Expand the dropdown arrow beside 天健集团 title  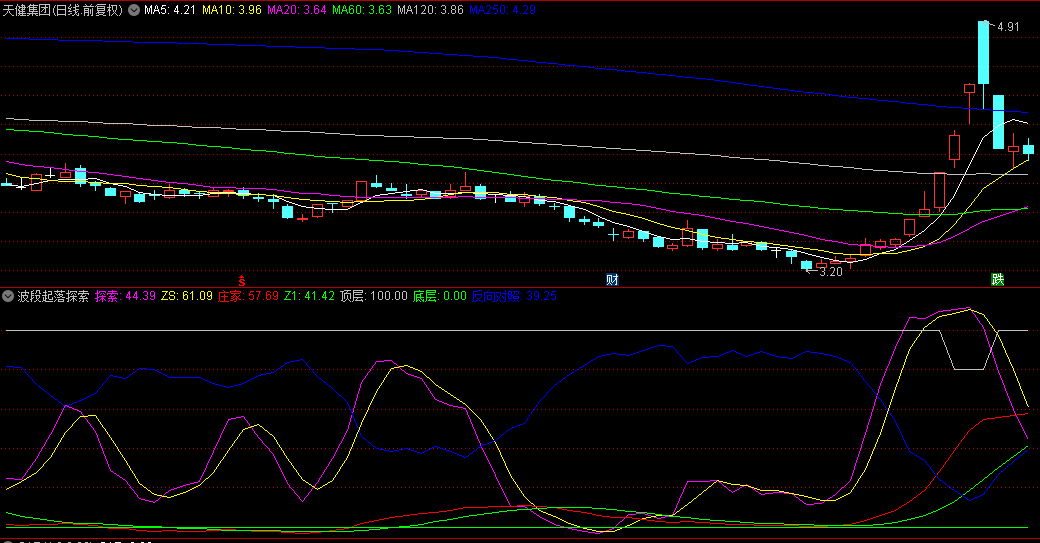coord(134,10)
